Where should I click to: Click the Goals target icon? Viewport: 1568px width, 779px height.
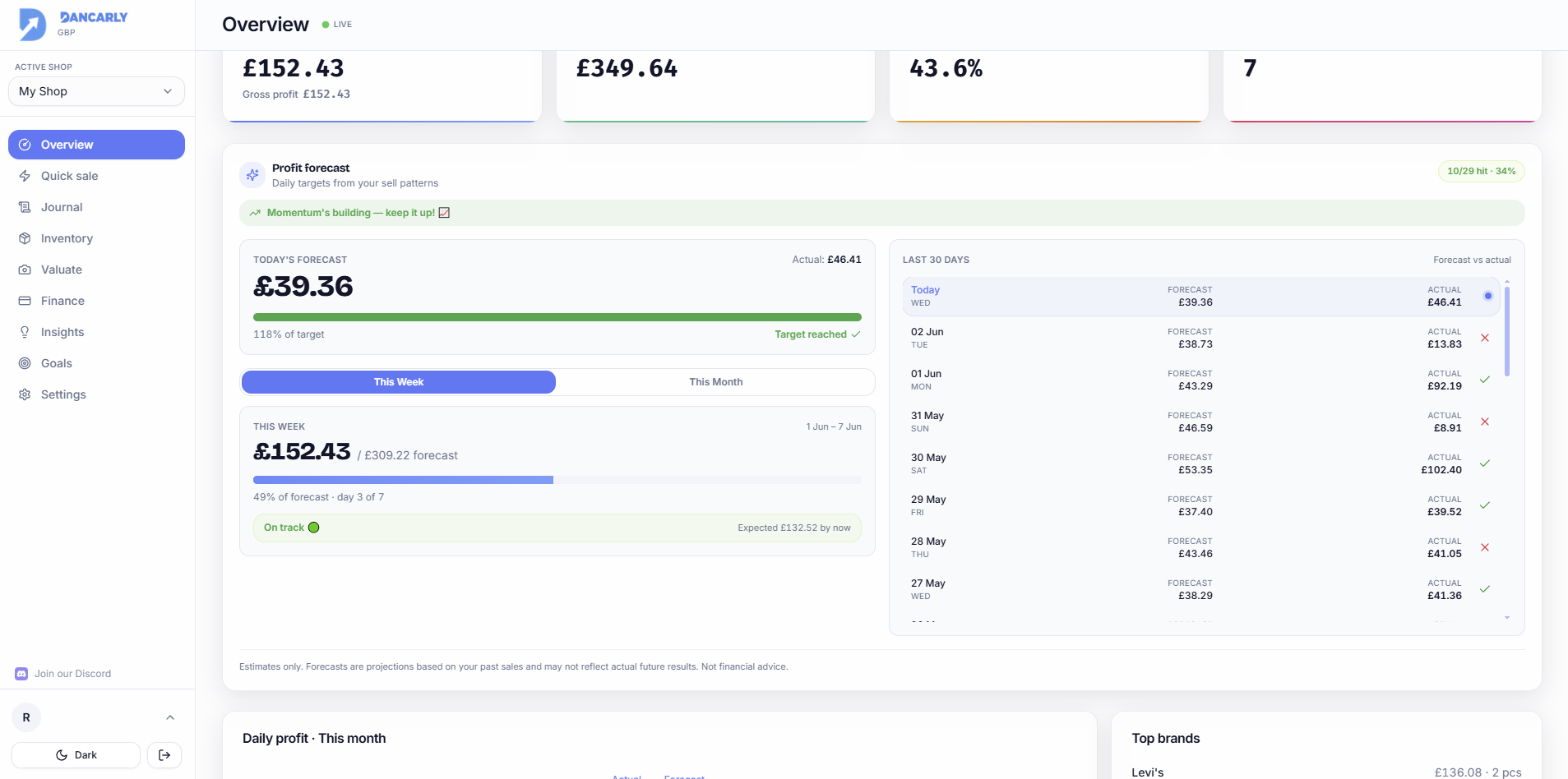pyautogui.click(x=25, y=363)
